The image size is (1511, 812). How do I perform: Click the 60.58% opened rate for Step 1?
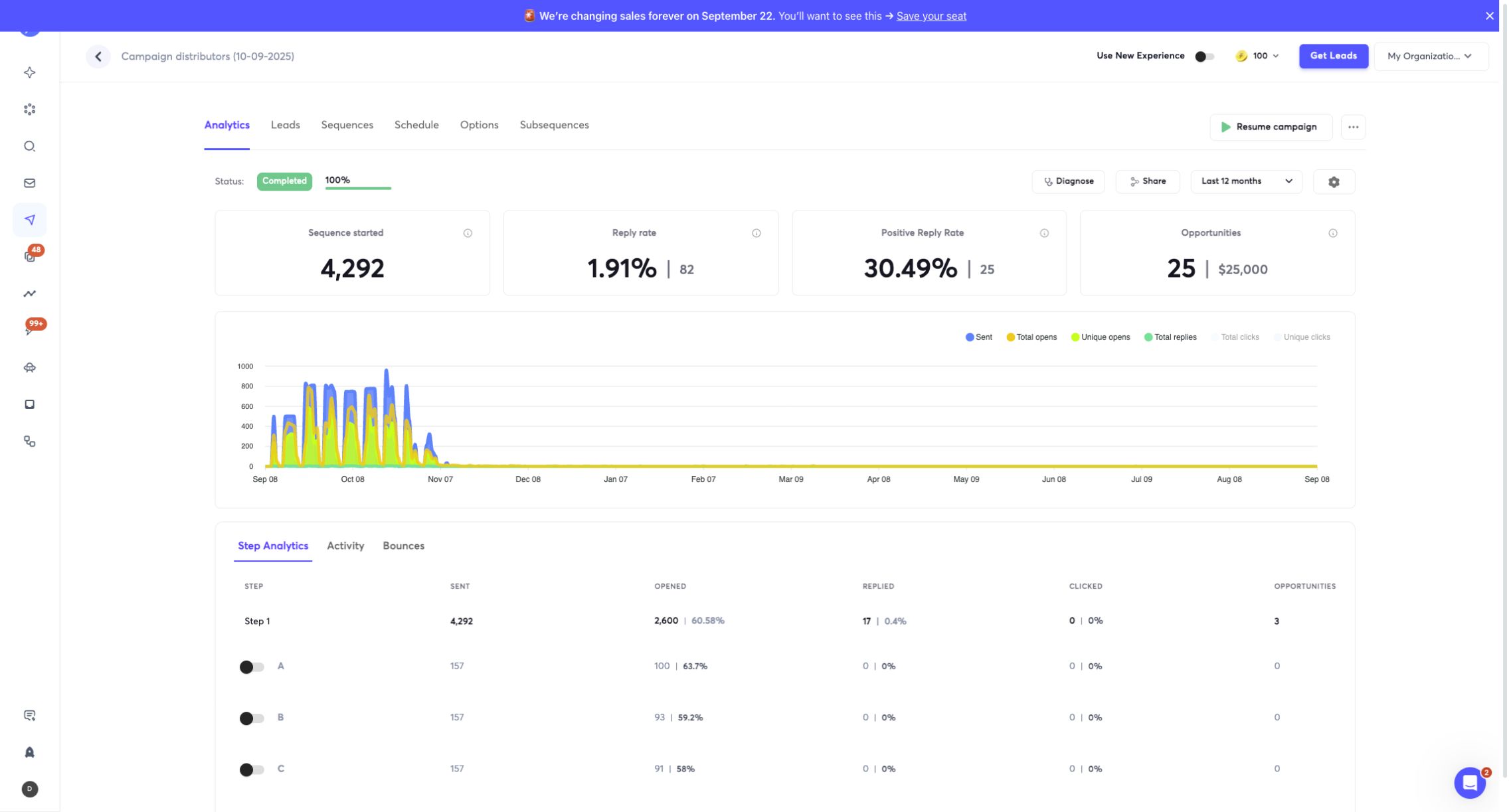click(x=707, y=621)
